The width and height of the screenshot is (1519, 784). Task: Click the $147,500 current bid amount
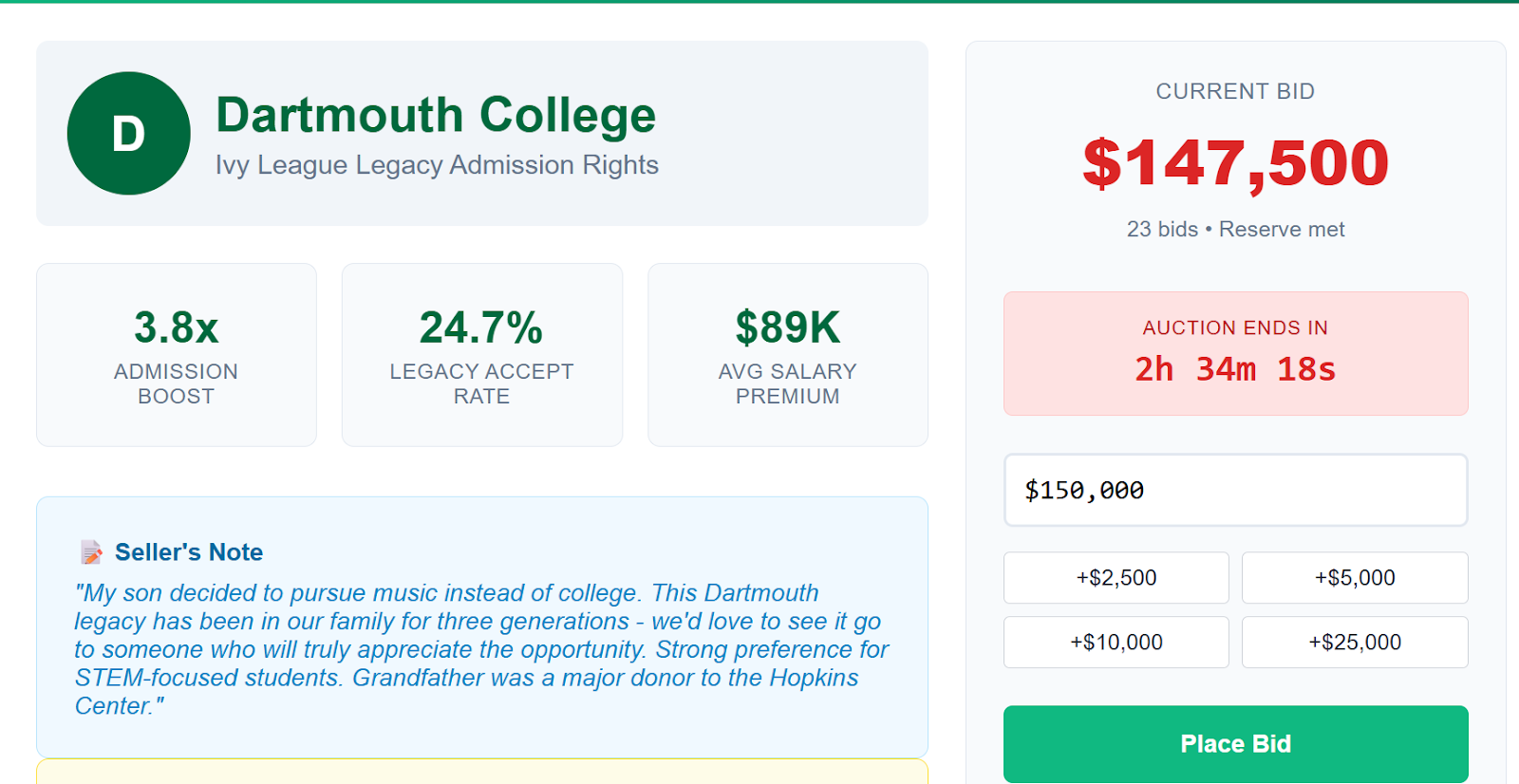pyautogui.click(x=1235, y=163)
